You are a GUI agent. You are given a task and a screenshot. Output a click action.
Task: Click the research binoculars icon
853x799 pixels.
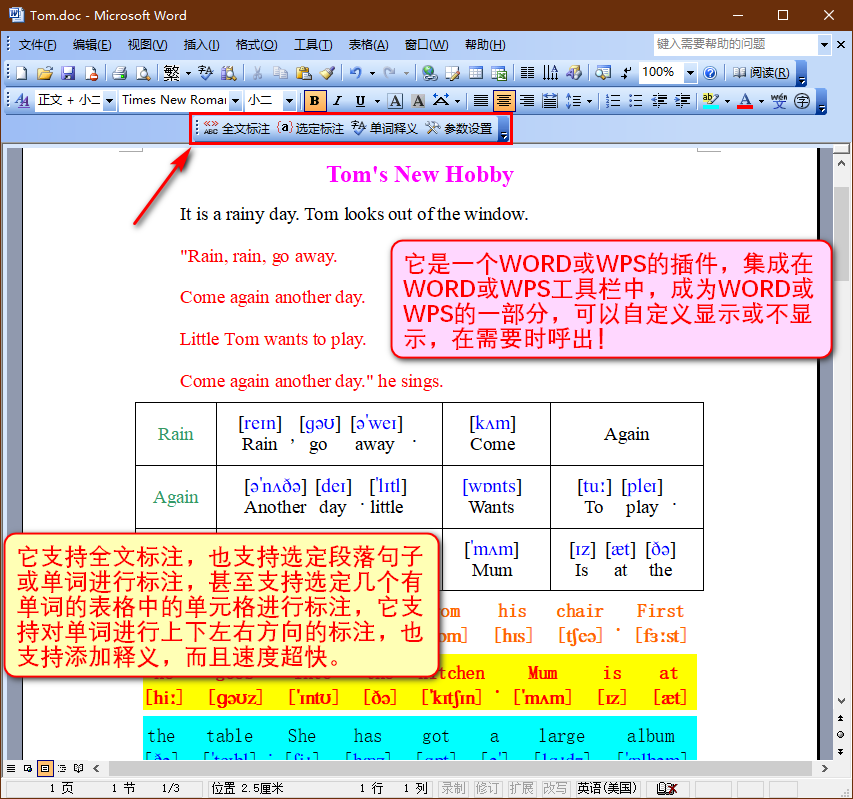point(228,73)
